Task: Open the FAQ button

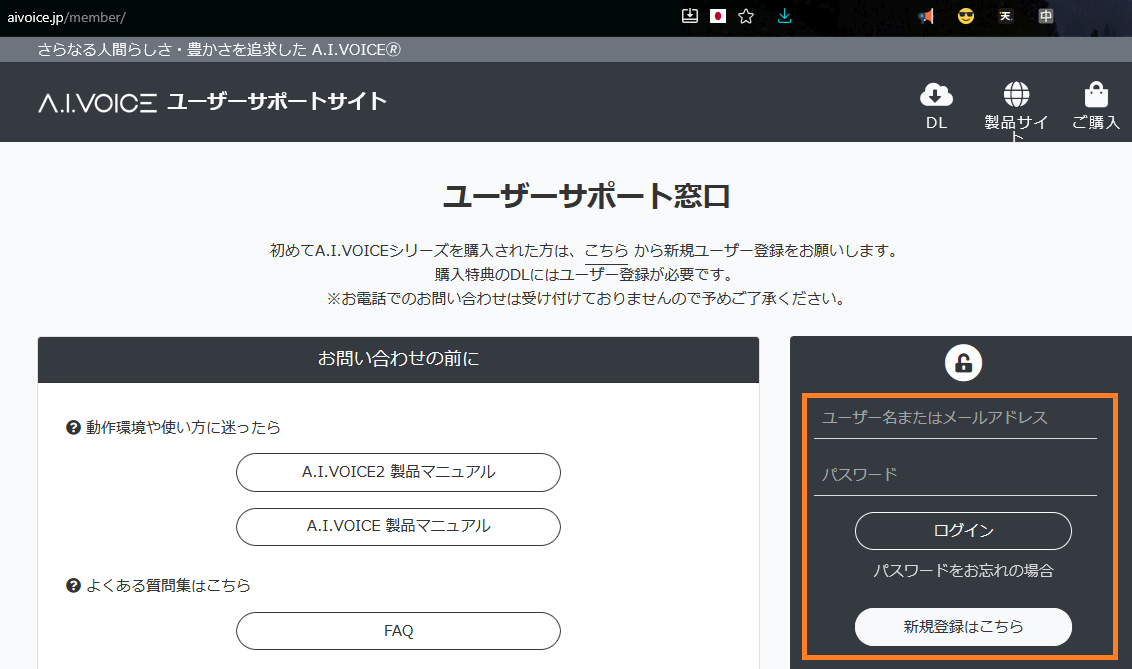Action: tap(399, 631)
